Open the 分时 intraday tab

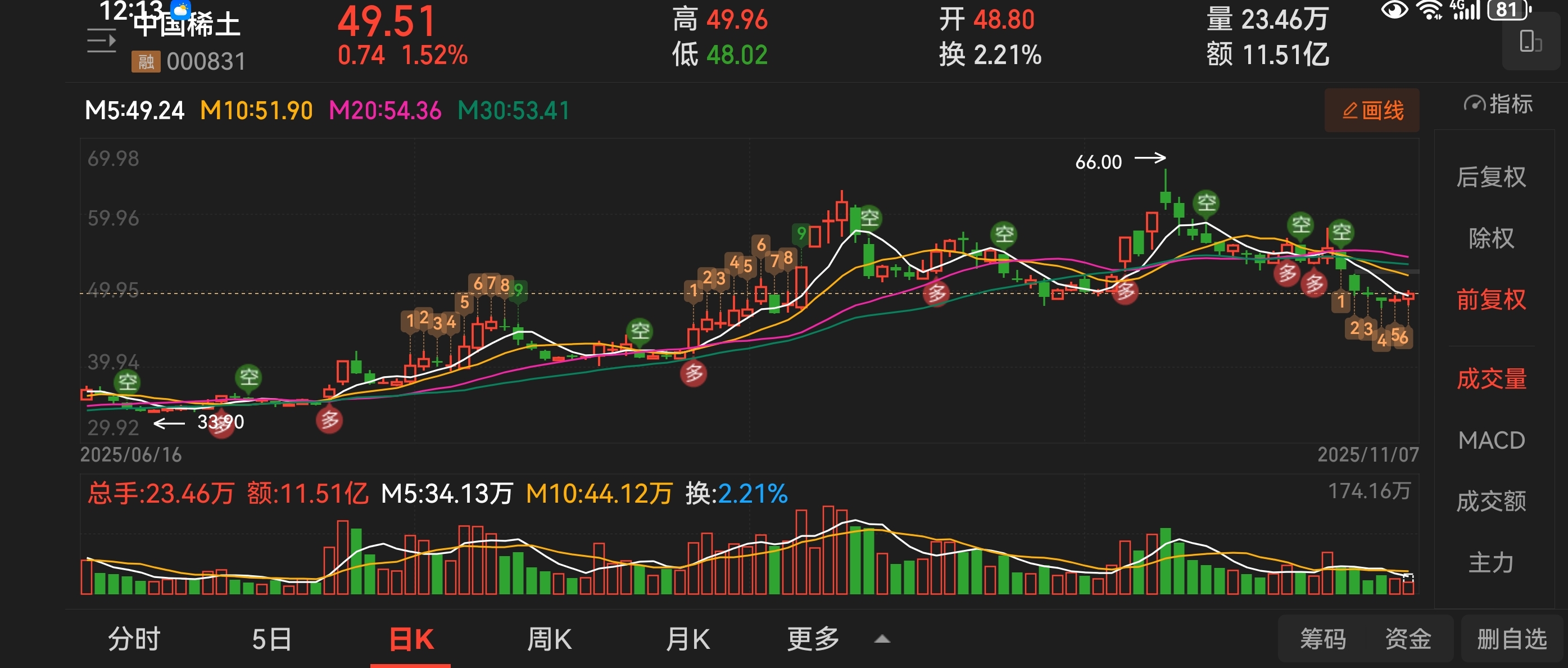(x=134, y=639)
